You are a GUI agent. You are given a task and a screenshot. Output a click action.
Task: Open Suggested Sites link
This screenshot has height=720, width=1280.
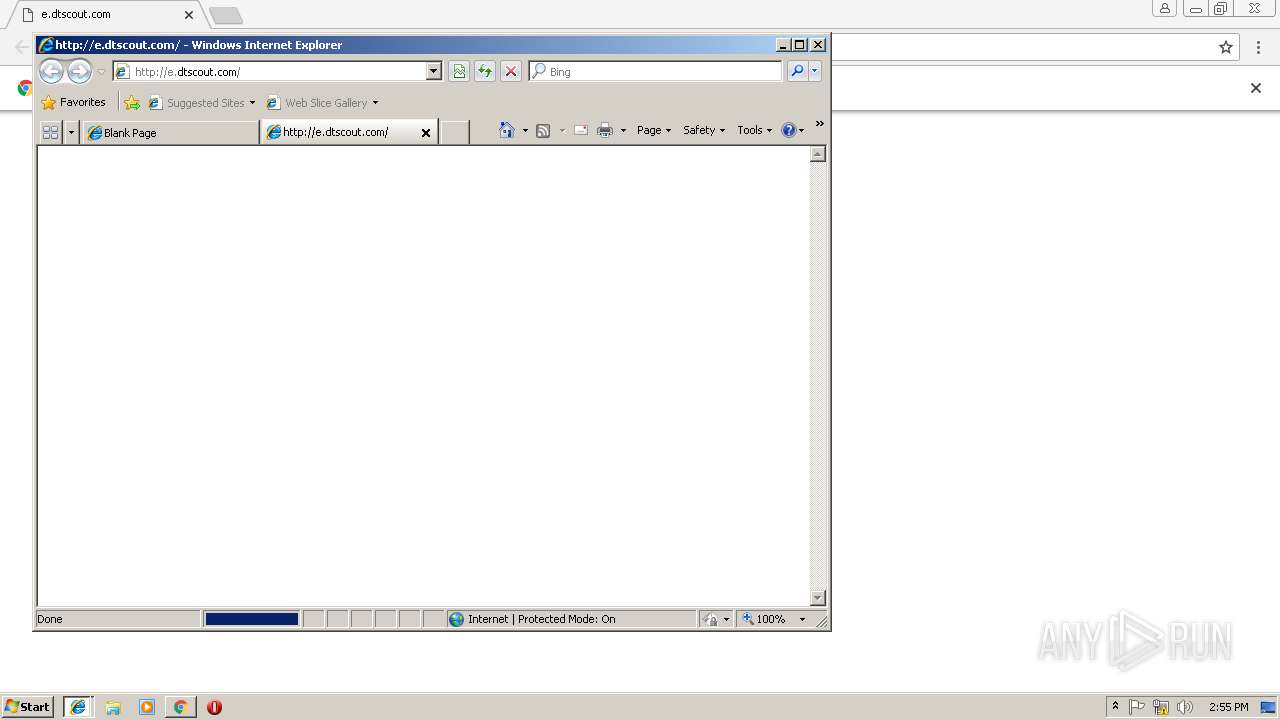201,102
